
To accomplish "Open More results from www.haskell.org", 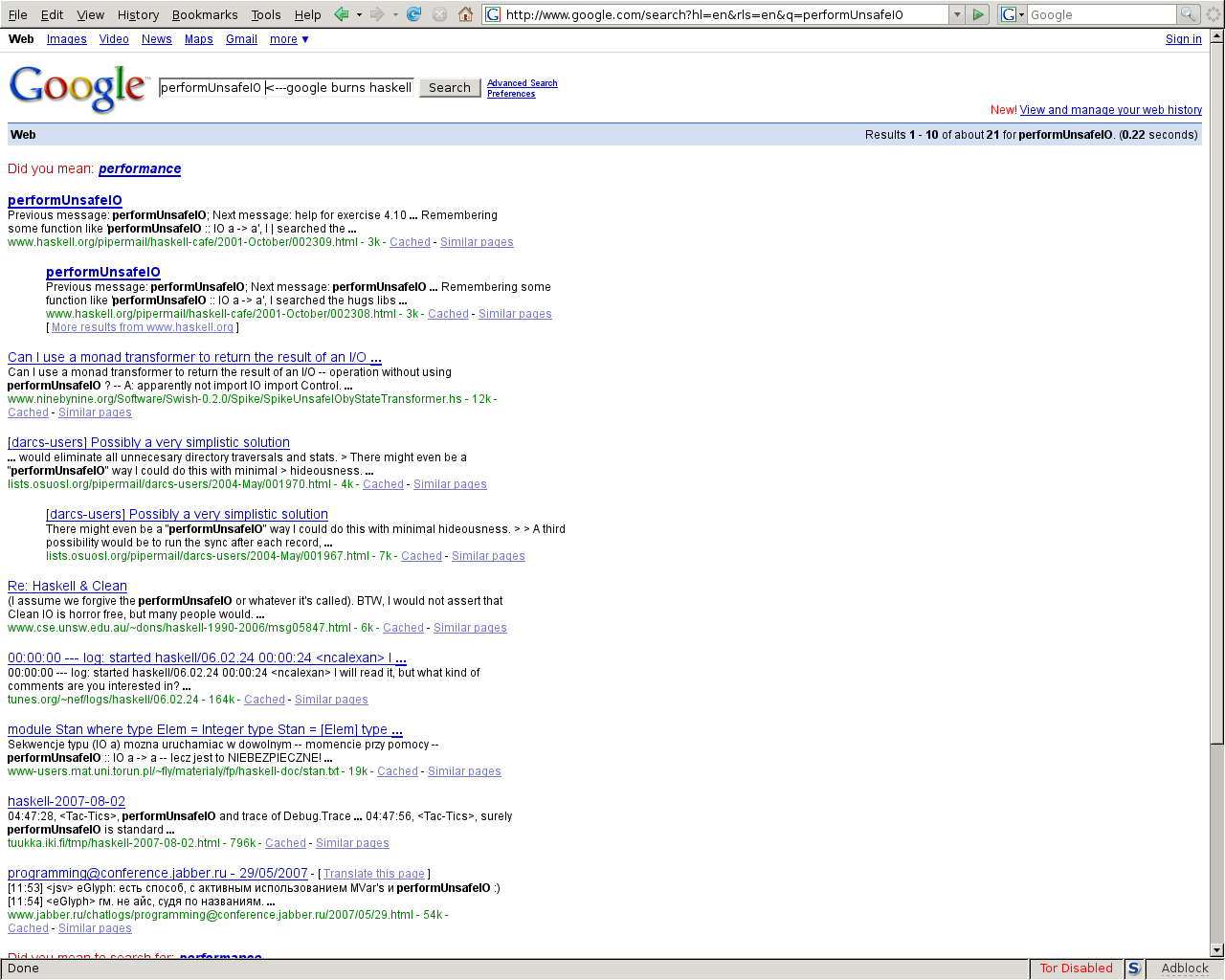I will tap(143, 327).
